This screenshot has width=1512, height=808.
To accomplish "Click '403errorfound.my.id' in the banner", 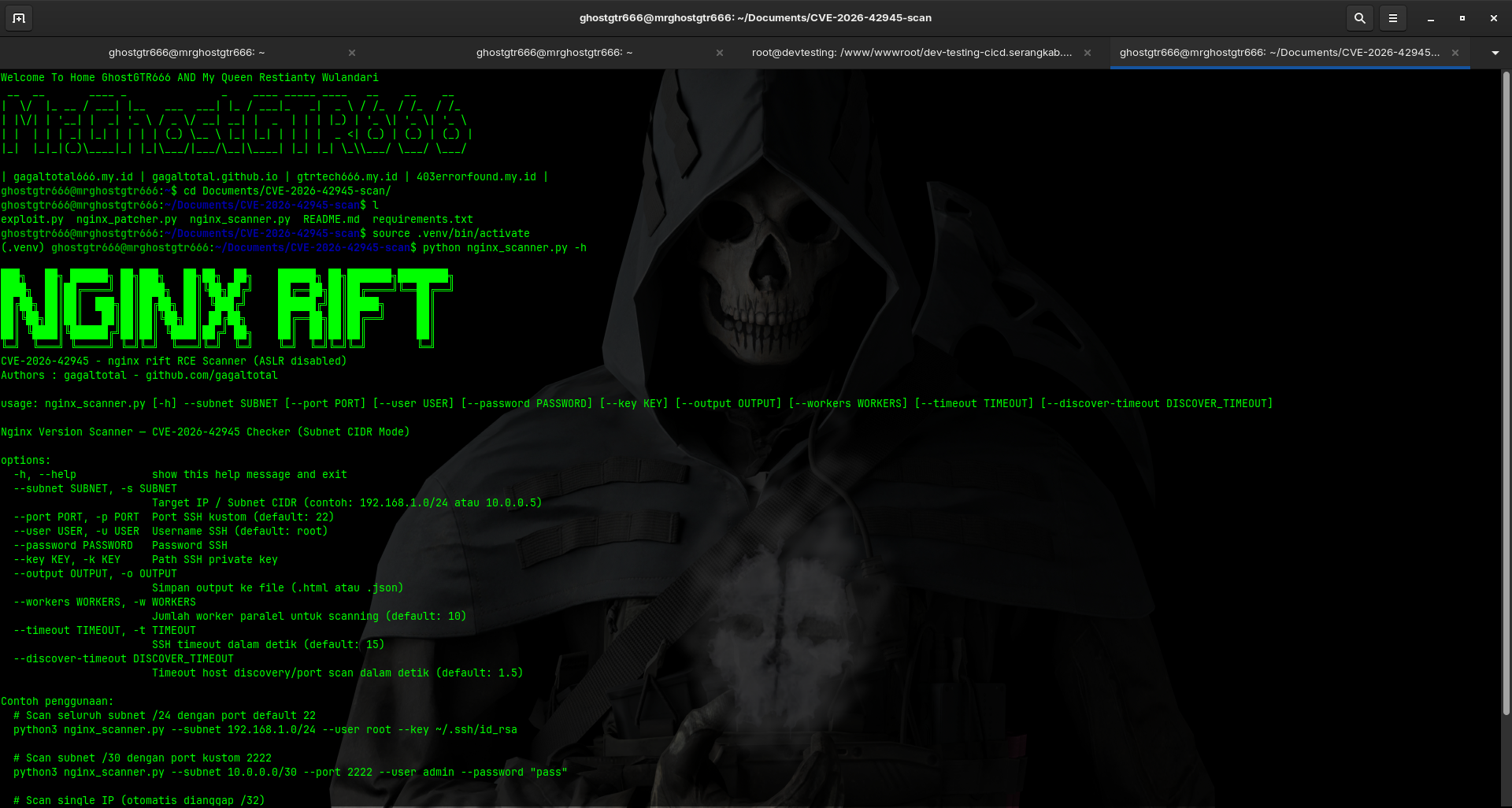I will click(476, 177).
